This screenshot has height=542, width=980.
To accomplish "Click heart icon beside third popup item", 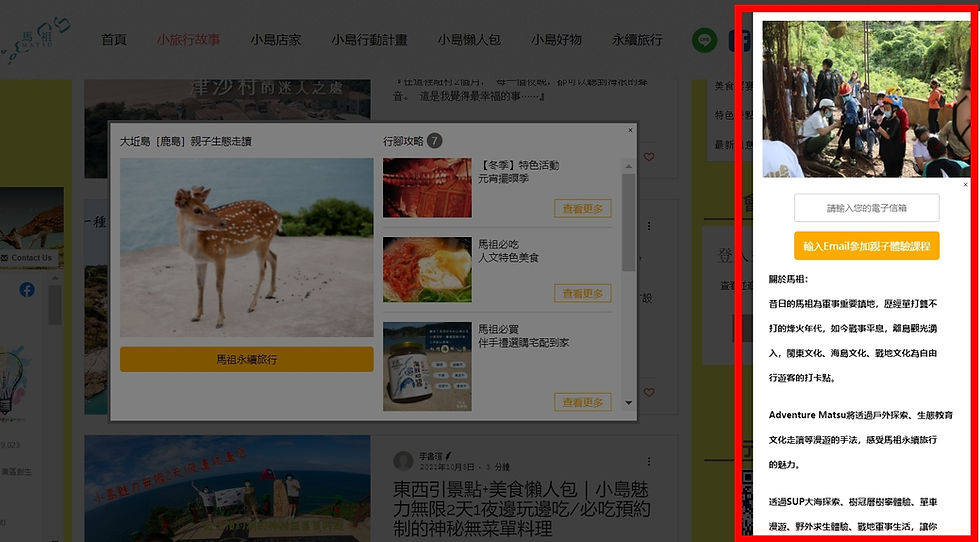I will pos(649,393).
